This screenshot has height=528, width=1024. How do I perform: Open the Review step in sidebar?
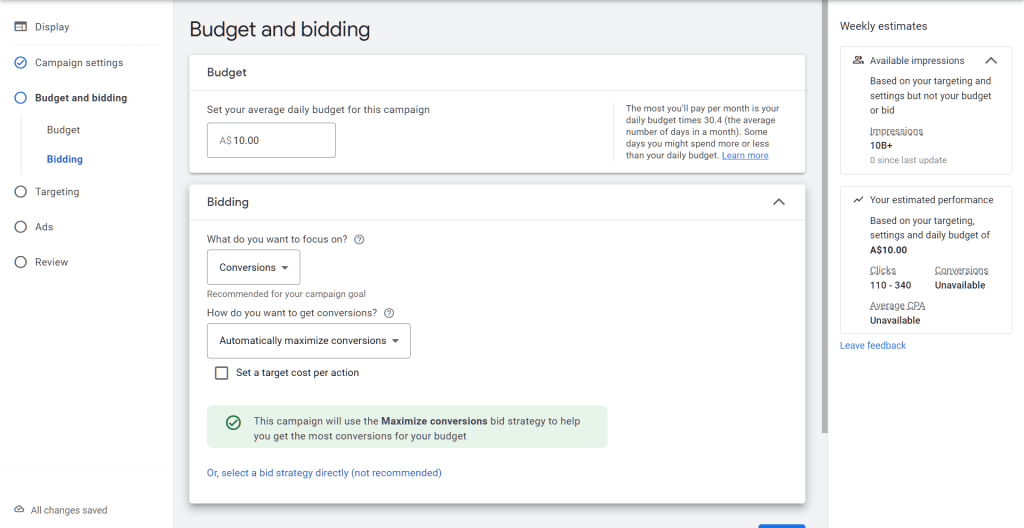click(51, 262)
